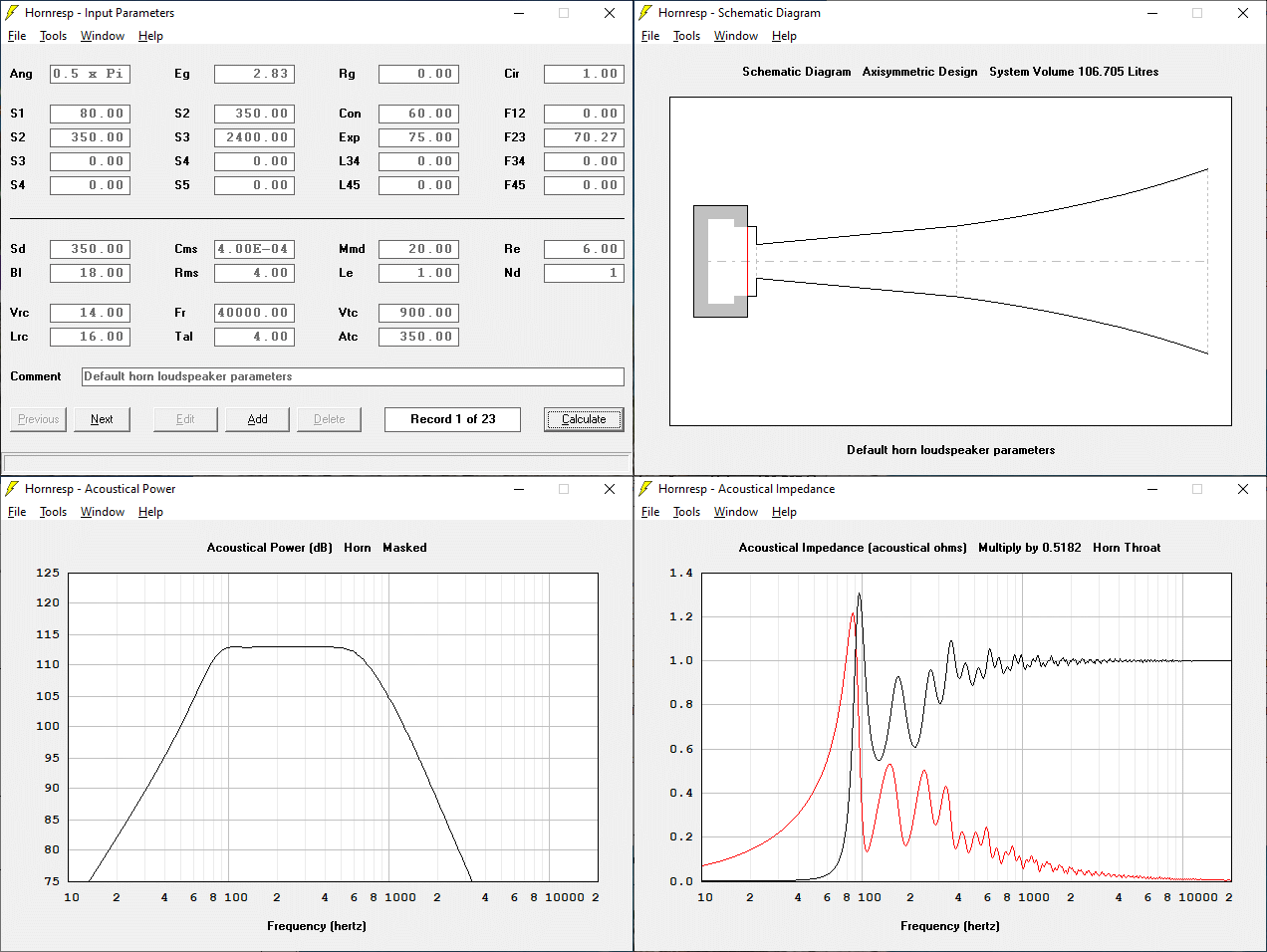Viewport: 1267px width, 952px height.
Task: Click the Hornresp lightning icon in Input Parameters window
Action: (x=12, y=13)
